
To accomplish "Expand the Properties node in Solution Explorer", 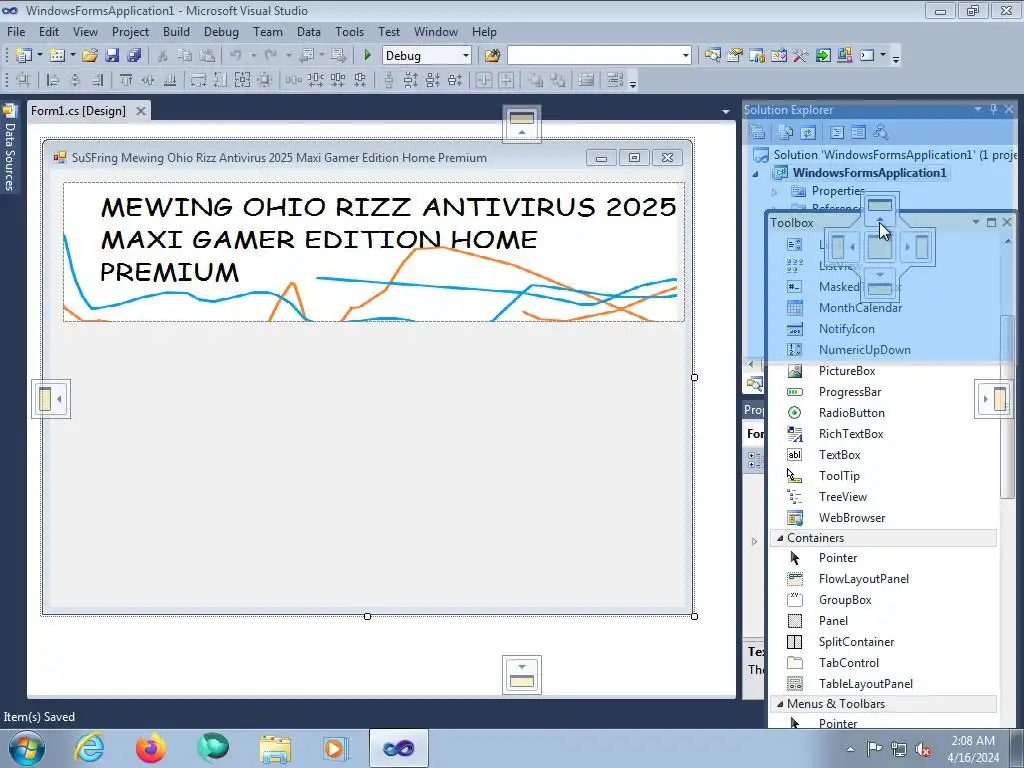I will (x=775, y=192).
